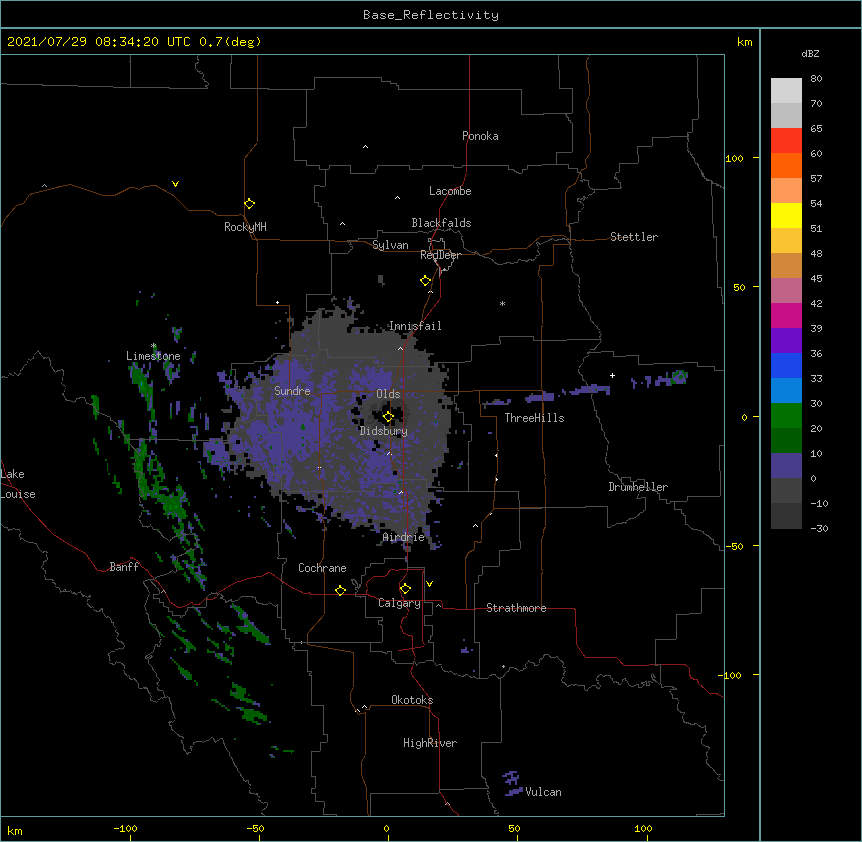The image size is (862, 842).
Task: Click the Strathmore label
Action: pyautogui.click(x=516, y=608)
